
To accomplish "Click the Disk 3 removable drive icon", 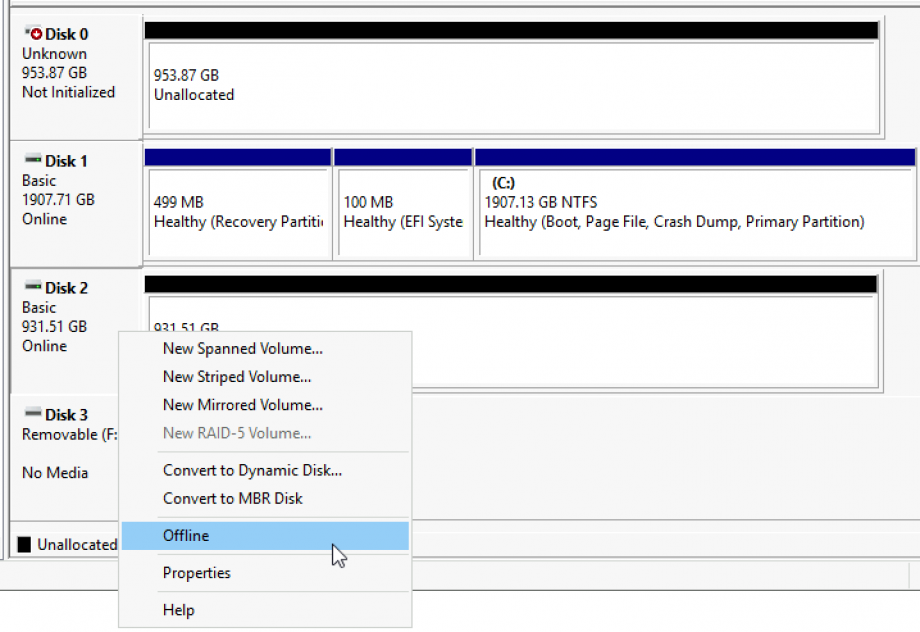I will pos(33,415).
